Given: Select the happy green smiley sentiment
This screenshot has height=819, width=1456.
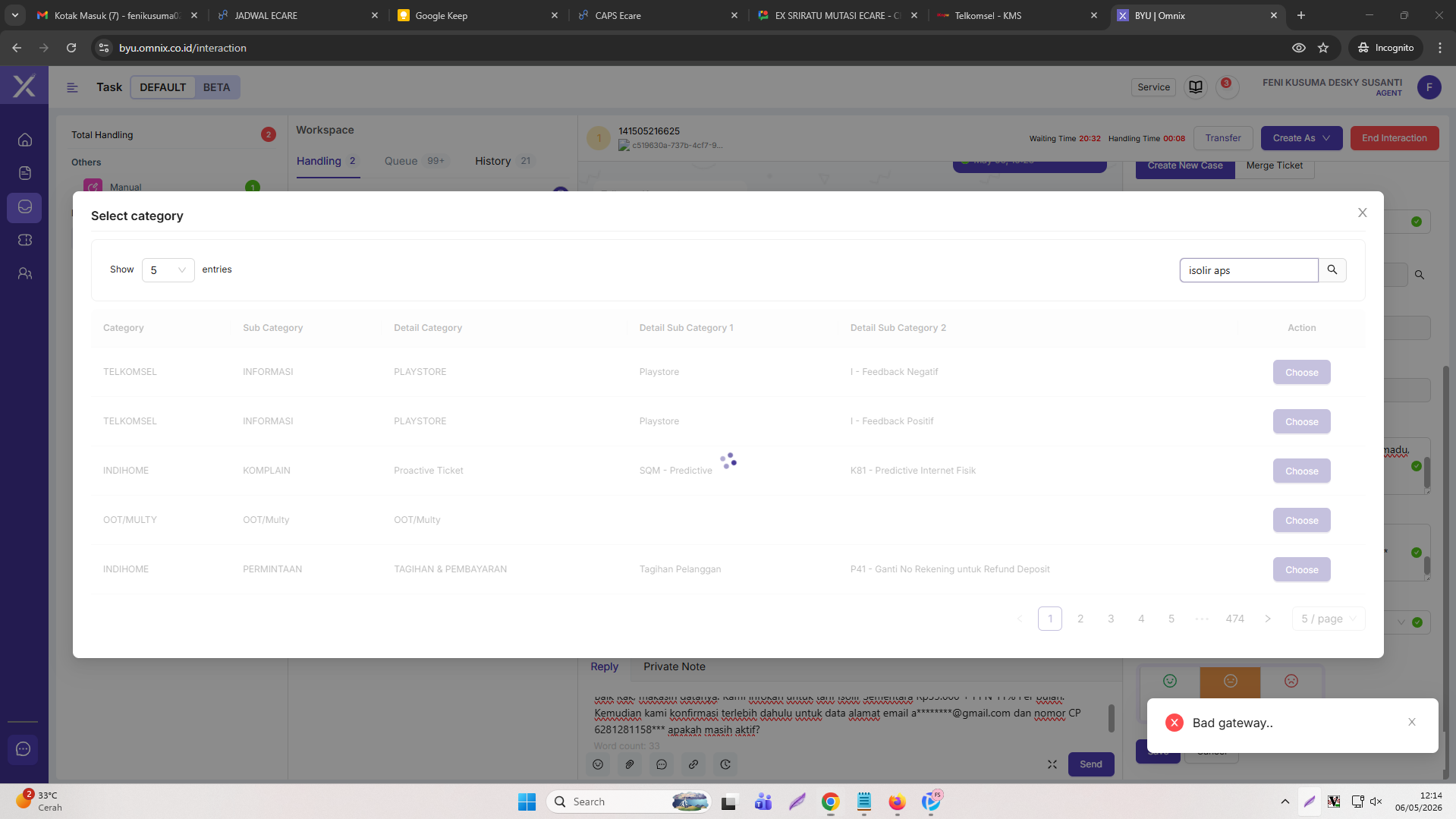Looking at the screenshot, I should point(1170,681).
